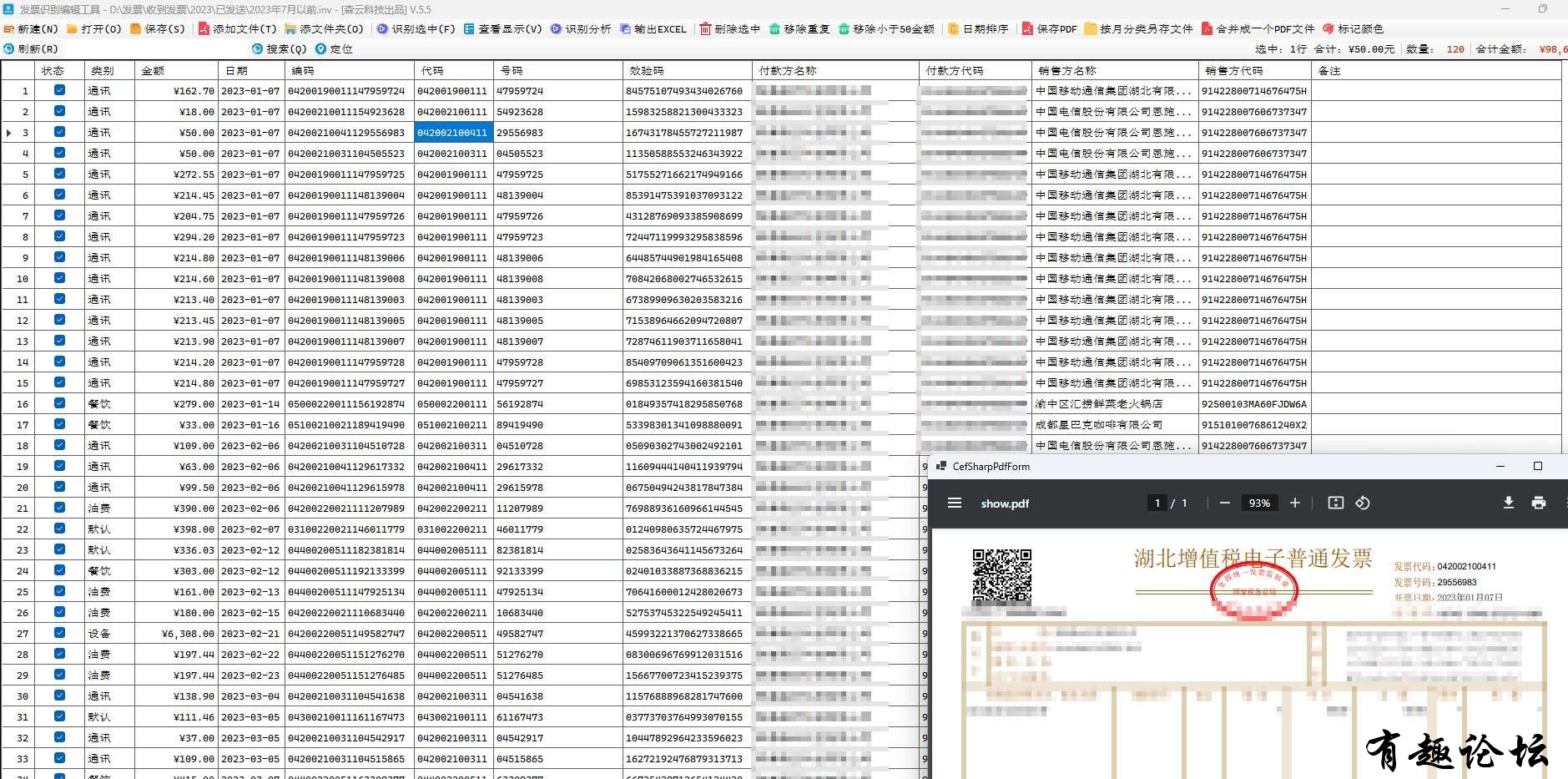Merge files with 合并成一个PDF文件
This screenshot has height=779, width=1568.
click(1258, 28)
